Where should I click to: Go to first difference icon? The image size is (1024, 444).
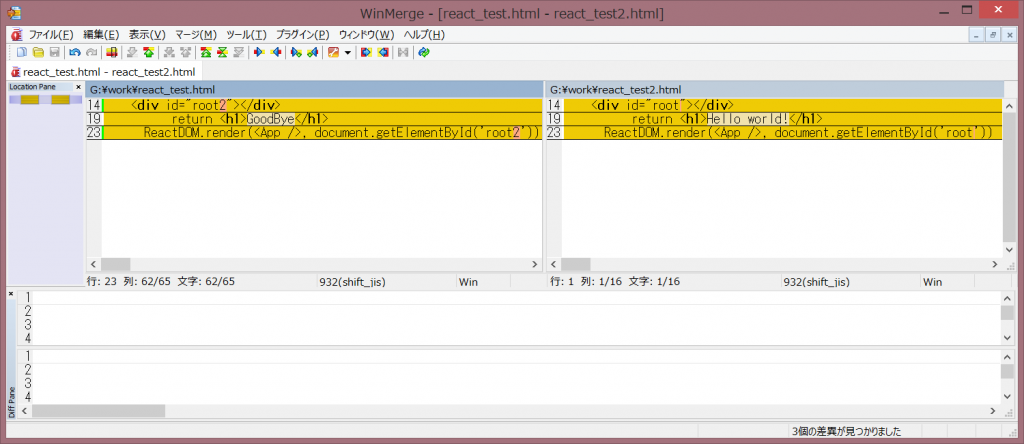tap(206, 52)
